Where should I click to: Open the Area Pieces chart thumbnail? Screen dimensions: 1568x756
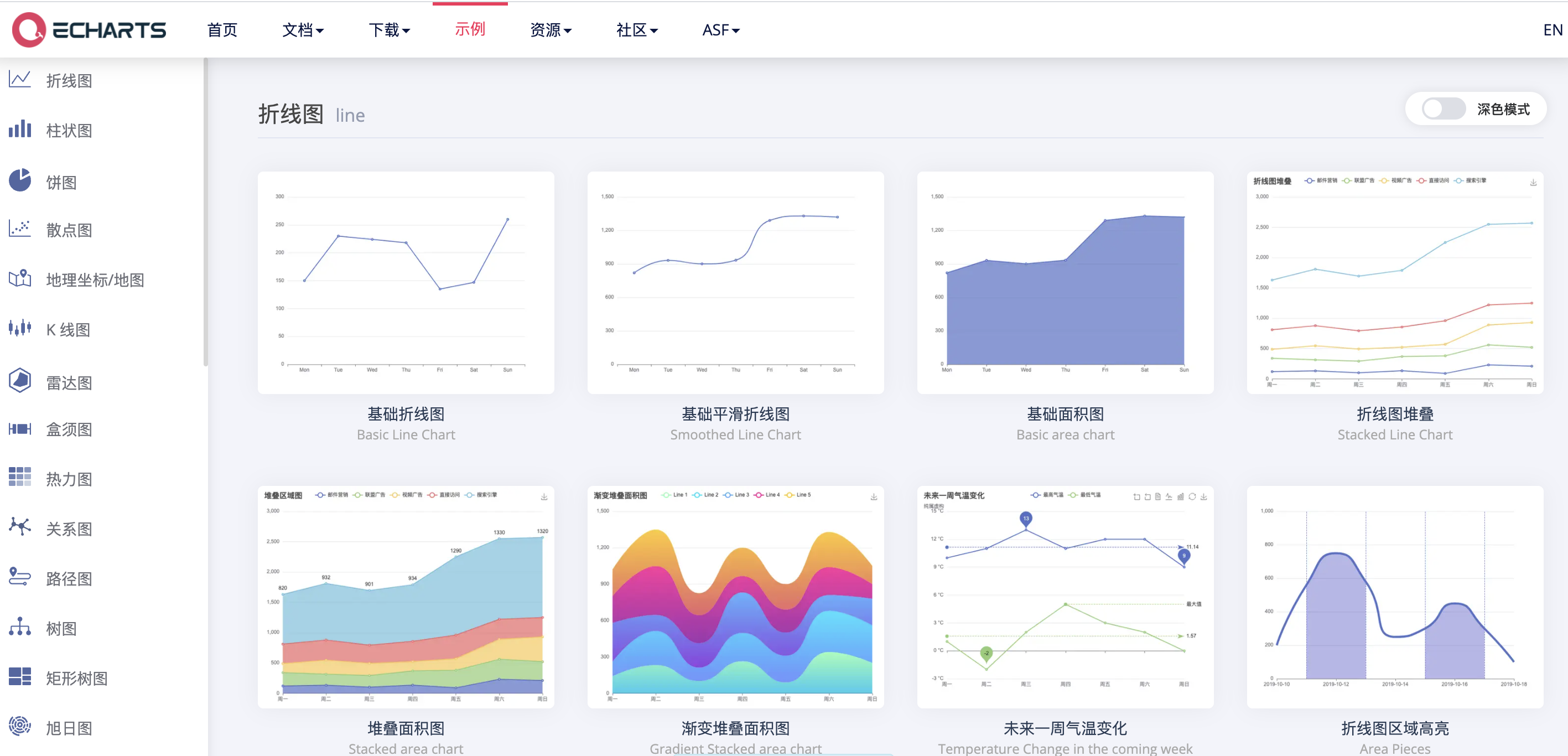click(1395, 597)
